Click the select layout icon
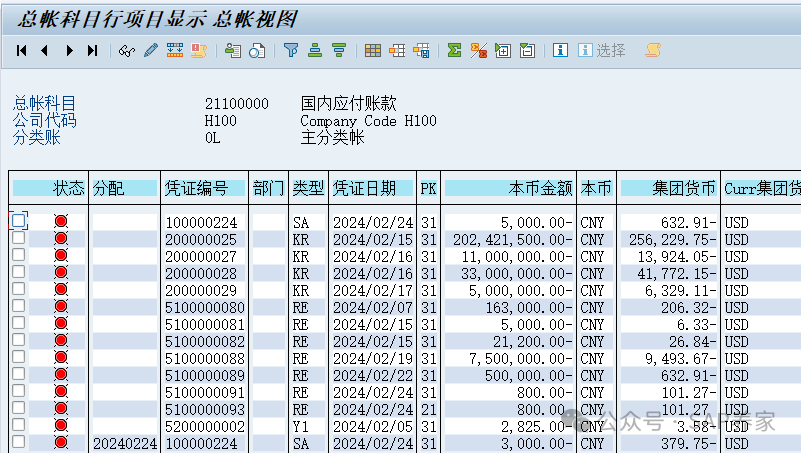 397,51
